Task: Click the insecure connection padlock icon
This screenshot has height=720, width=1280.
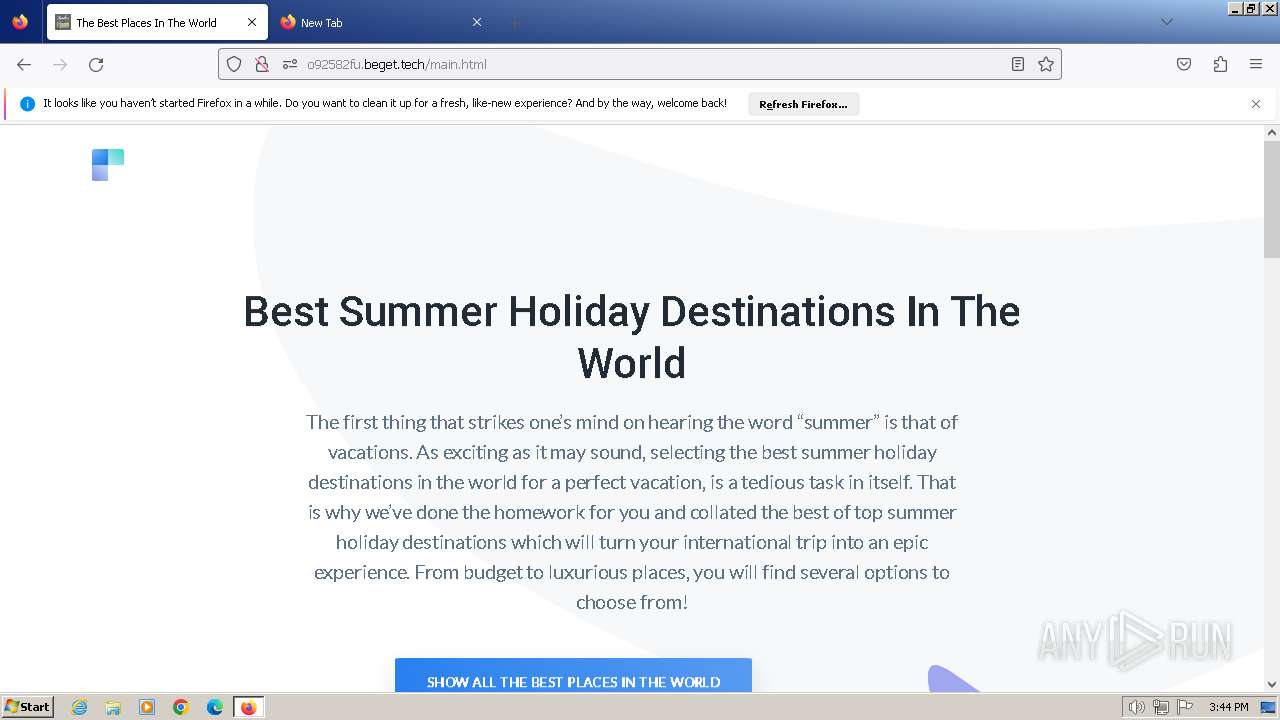Action: point(261,64)
